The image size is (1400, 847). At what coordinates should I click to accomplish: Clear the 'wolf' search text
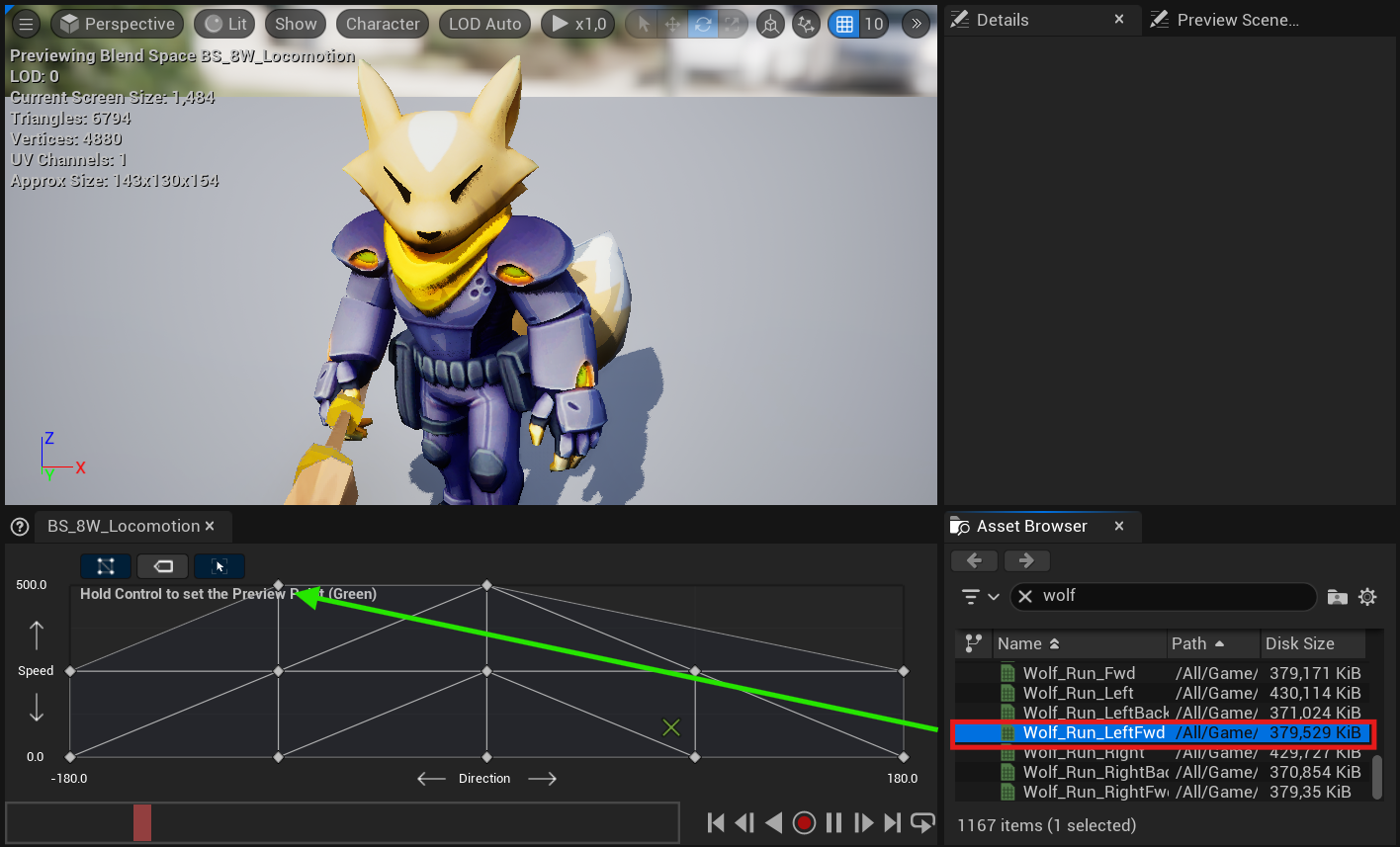(1025, 596)
